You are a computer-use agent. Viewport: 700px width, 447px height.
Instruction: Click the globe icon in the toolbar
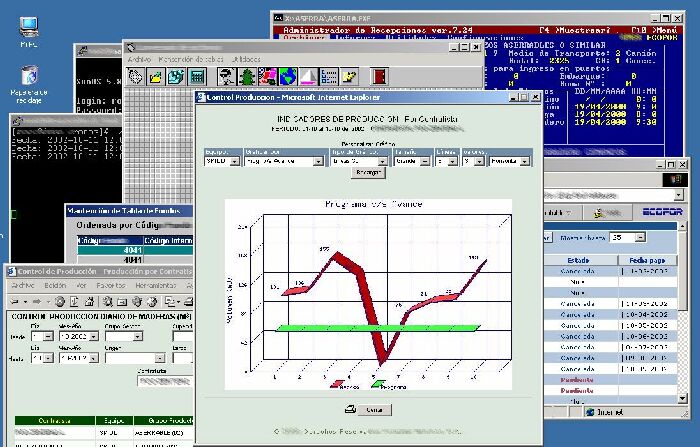click(x=287, y=76)
